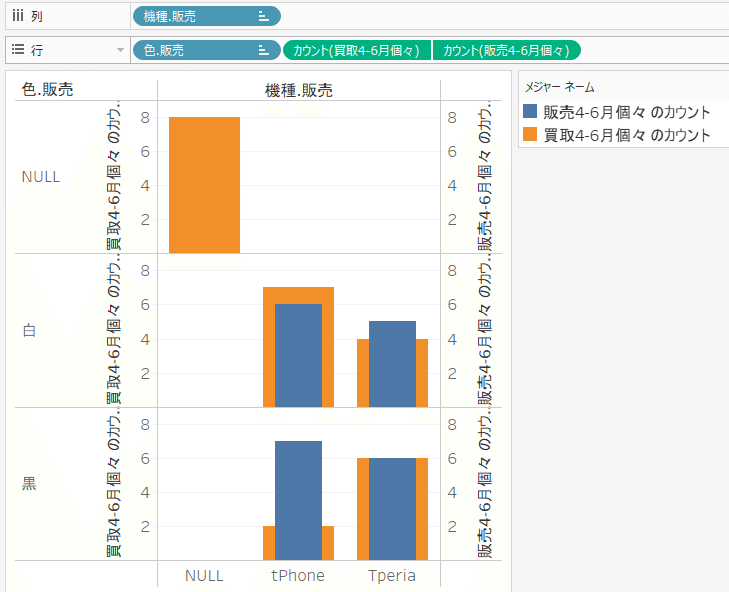The height and width of the screenshot is (592, 729).
Task: Click blue swatch for 販売4-6月個々 のカウント
Action: coord(530,111)
